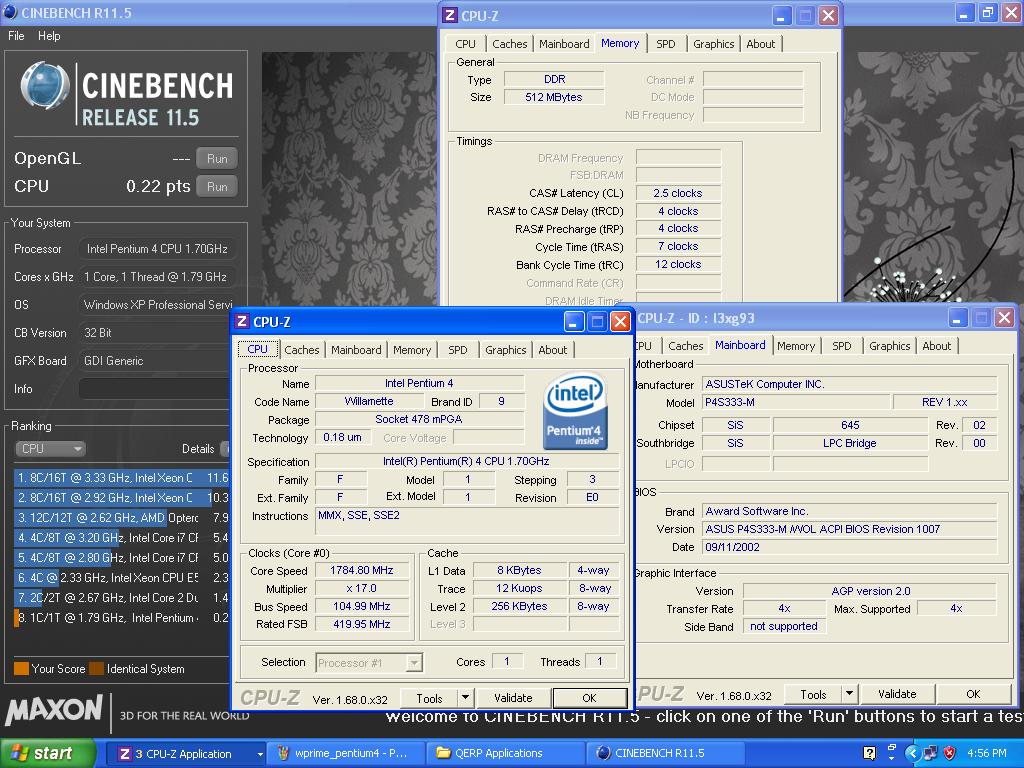
Task: Open the Help menu in Cinebench
Action: click(49, 36)
